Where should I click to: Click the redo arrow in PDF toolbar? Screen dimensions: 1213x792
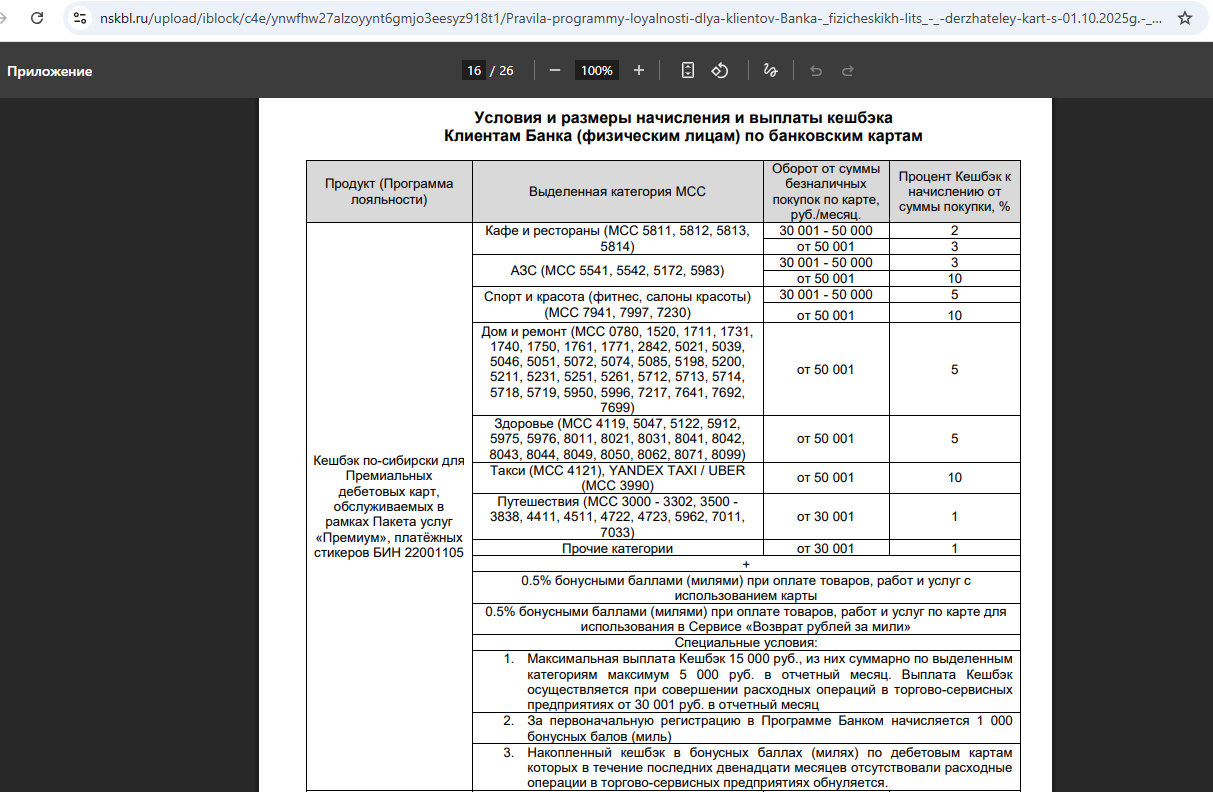848,70
